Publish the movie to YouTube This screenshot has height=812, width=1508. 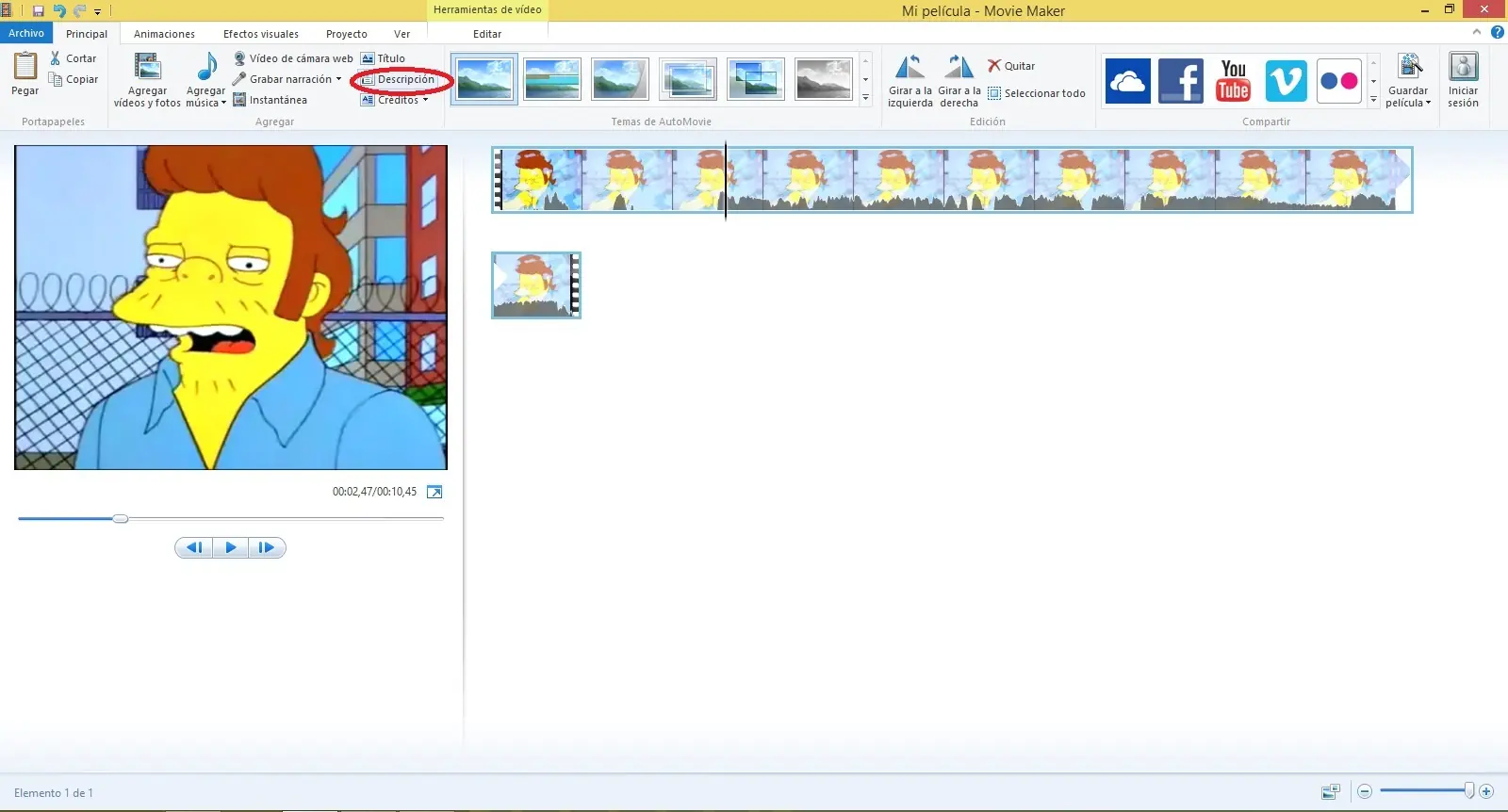pyautogui.click(x=1233, y=81)
